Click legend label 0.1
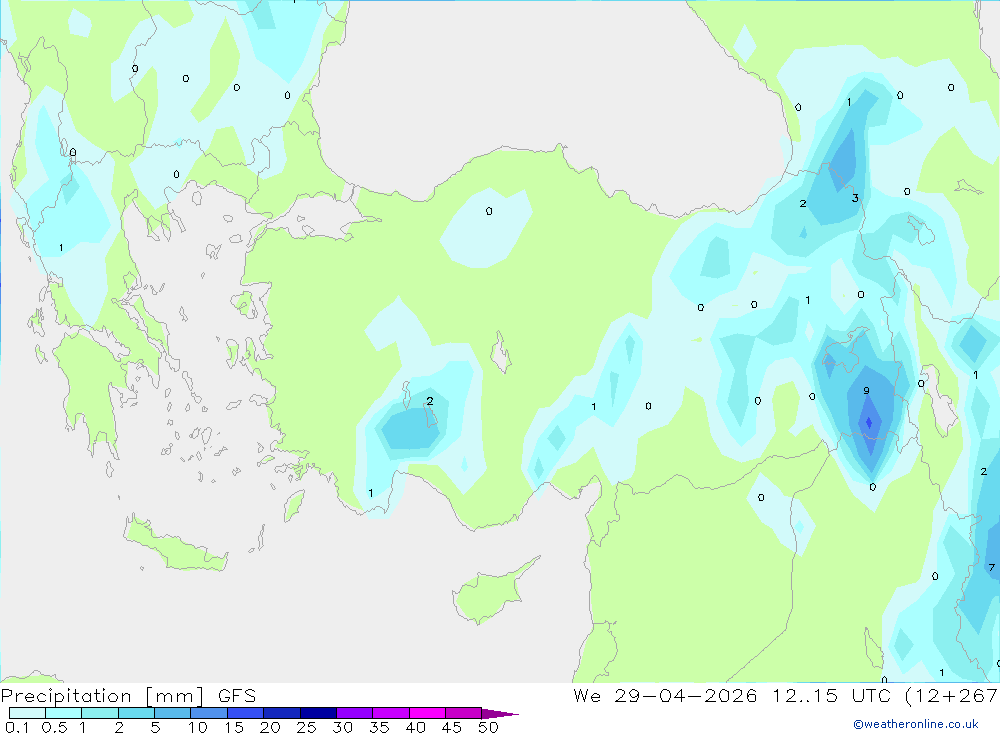This screenshot has height=733, width=1000. coord(17,727)
